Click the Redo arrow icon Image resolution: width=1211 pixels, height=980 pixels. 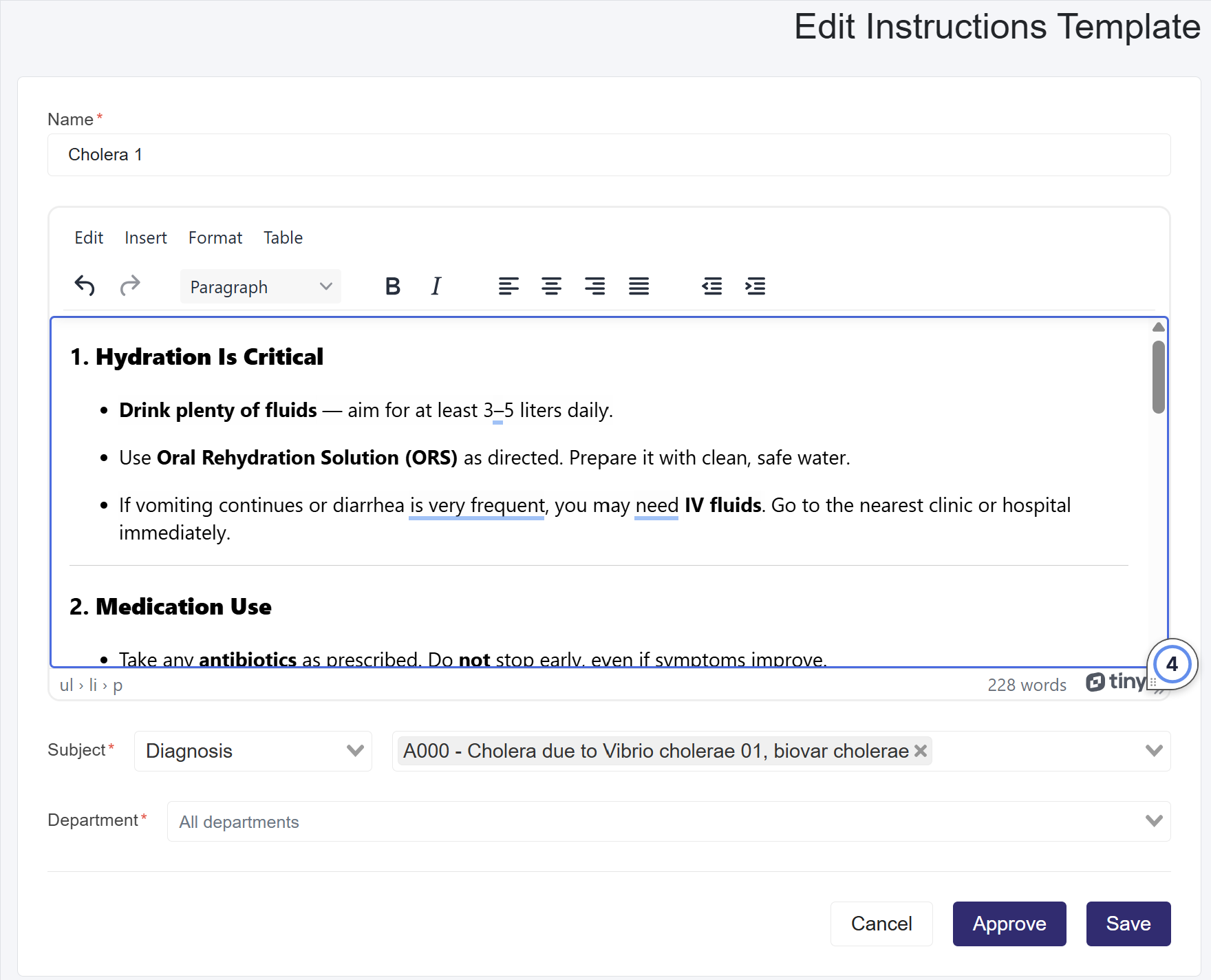coord(130,286)
